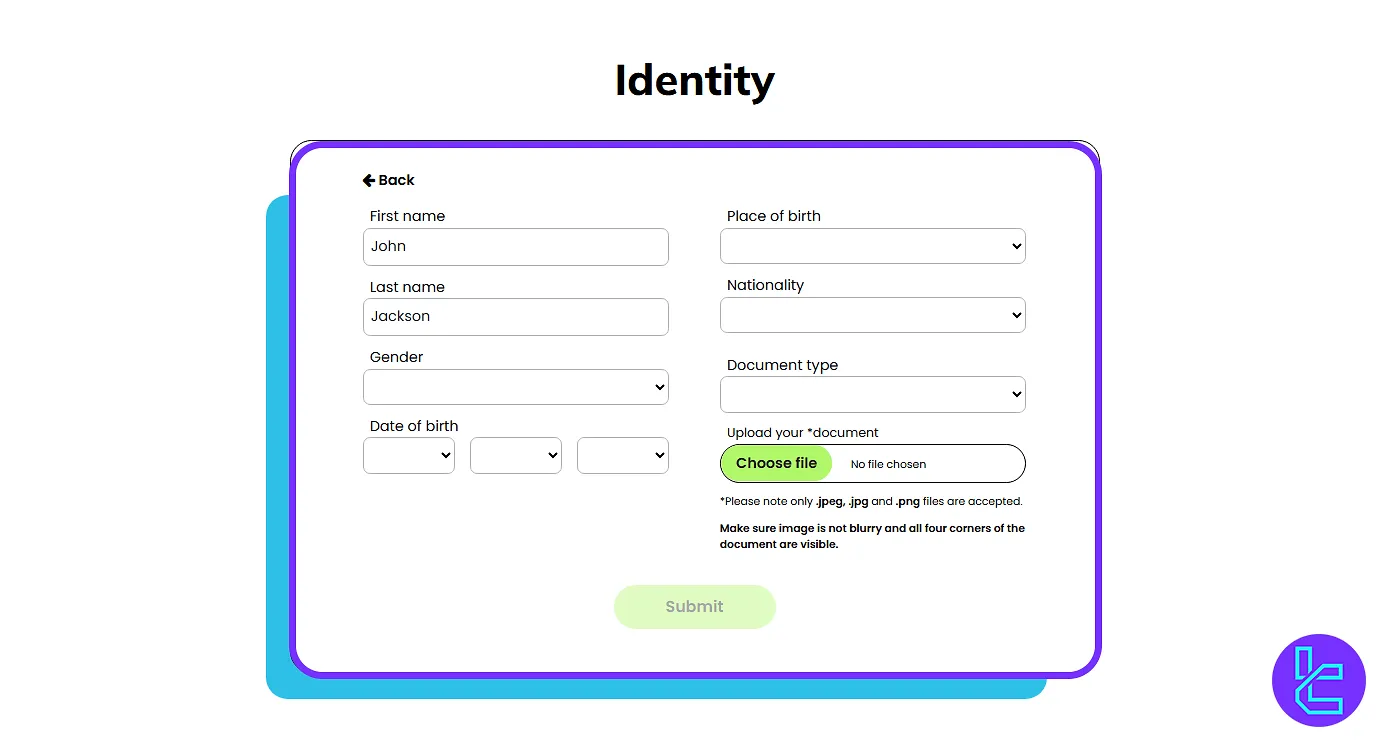This screenshot has width=1383, height=743.
Task: Click the Gender field label
Action: (x=396, y=357)
